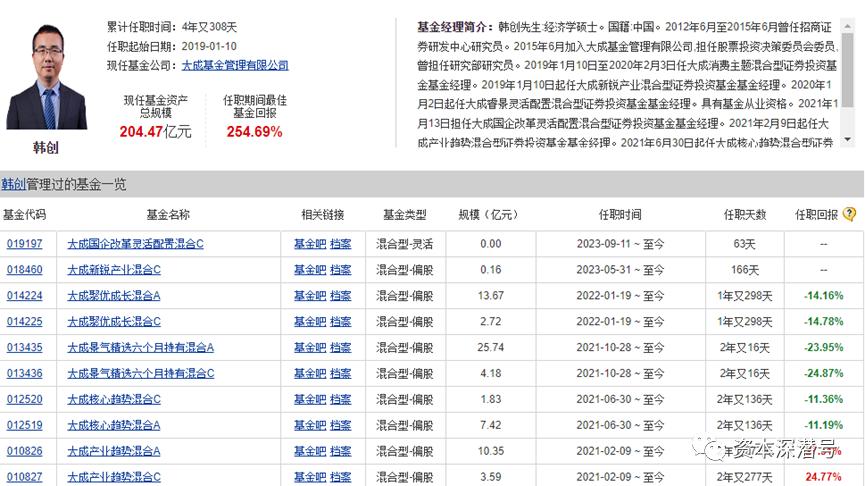This screenshot has height=486, width=865.
Task: Click the photo of manager 韩创
Action: 46,77
